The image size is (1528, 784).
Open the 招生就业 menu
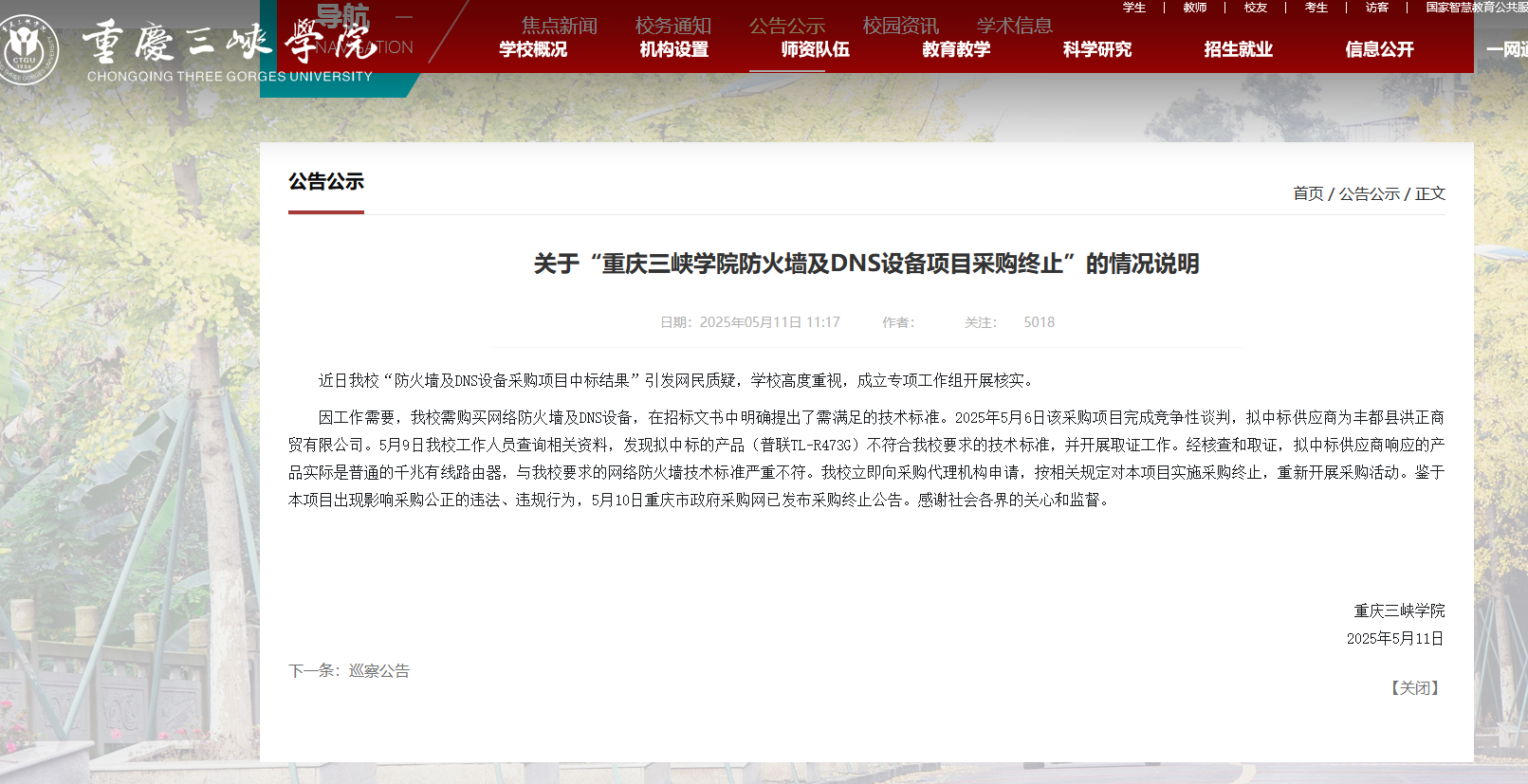1238,49
